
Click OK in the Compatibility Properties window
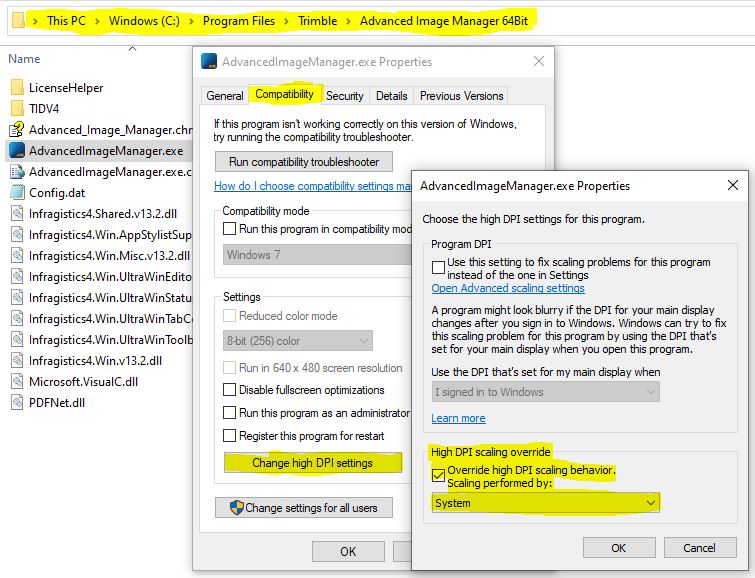(x=348, y=552)
